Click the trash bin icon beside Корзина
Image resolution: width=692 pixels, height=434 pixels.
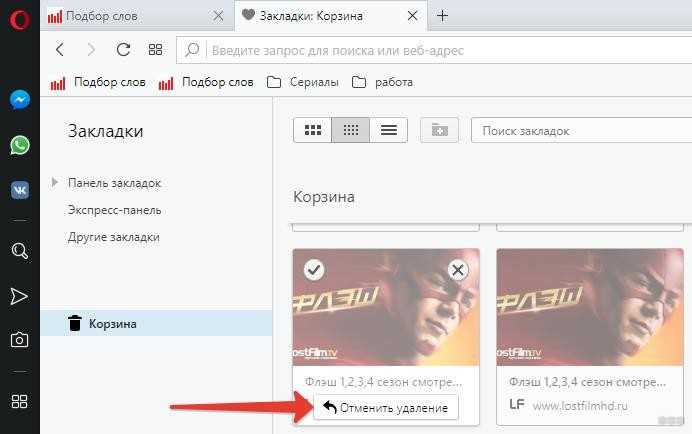(x=75, y=323)
